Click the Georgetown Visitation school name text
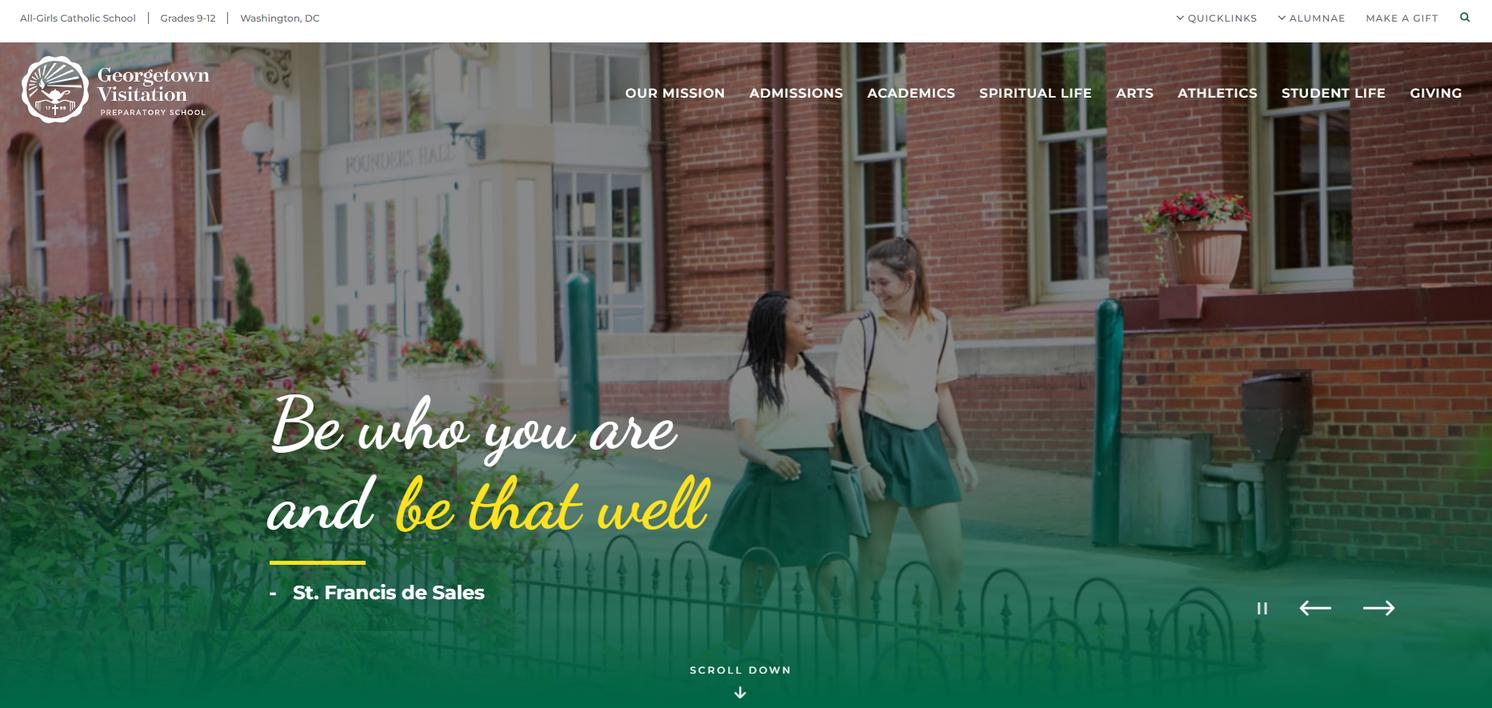 [x=153, y=85]
